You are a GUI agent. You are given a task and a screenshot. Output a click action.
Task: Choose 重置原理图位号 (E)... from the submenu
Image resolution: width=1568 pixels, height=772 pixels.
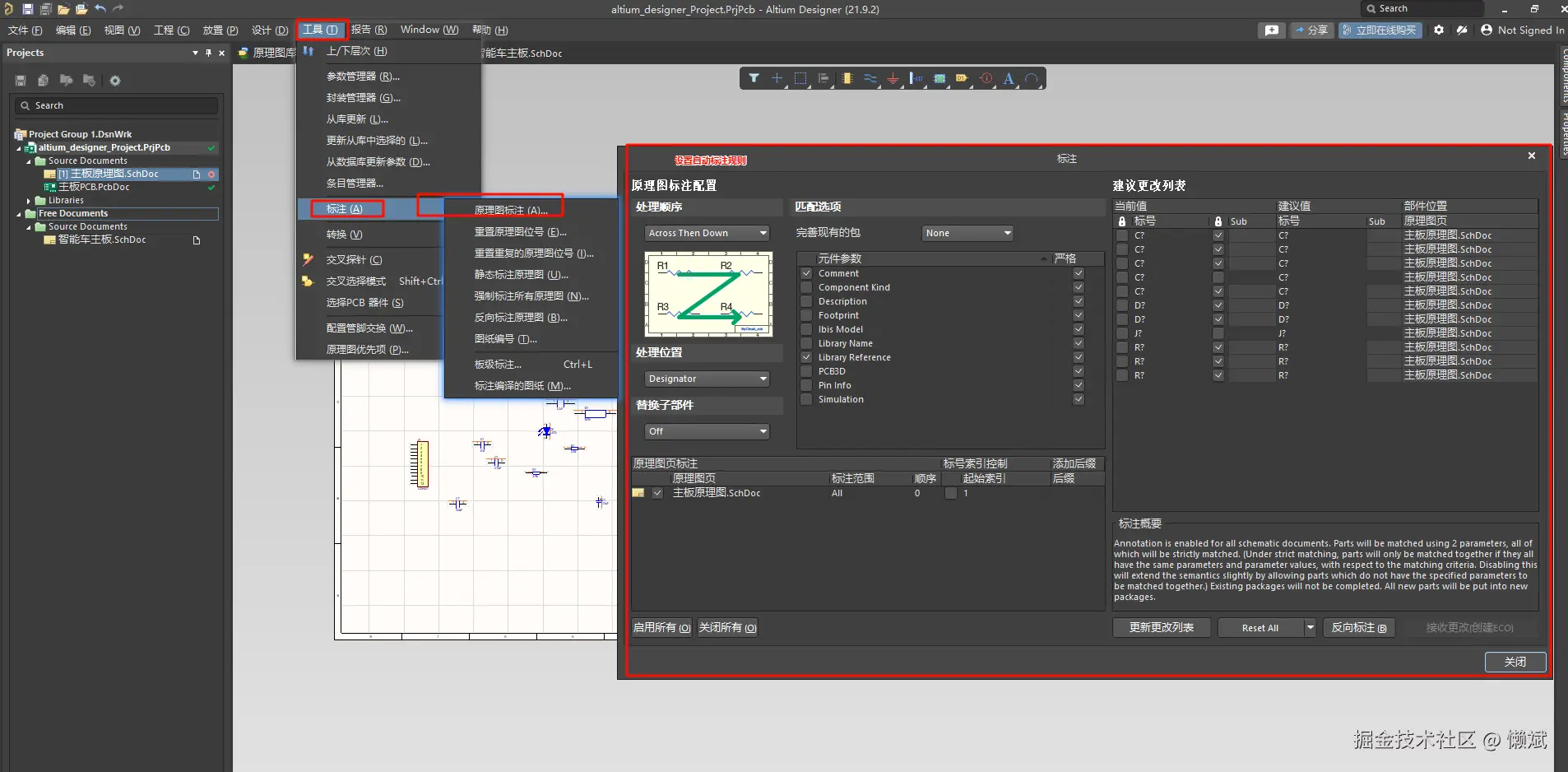point(521,232)
